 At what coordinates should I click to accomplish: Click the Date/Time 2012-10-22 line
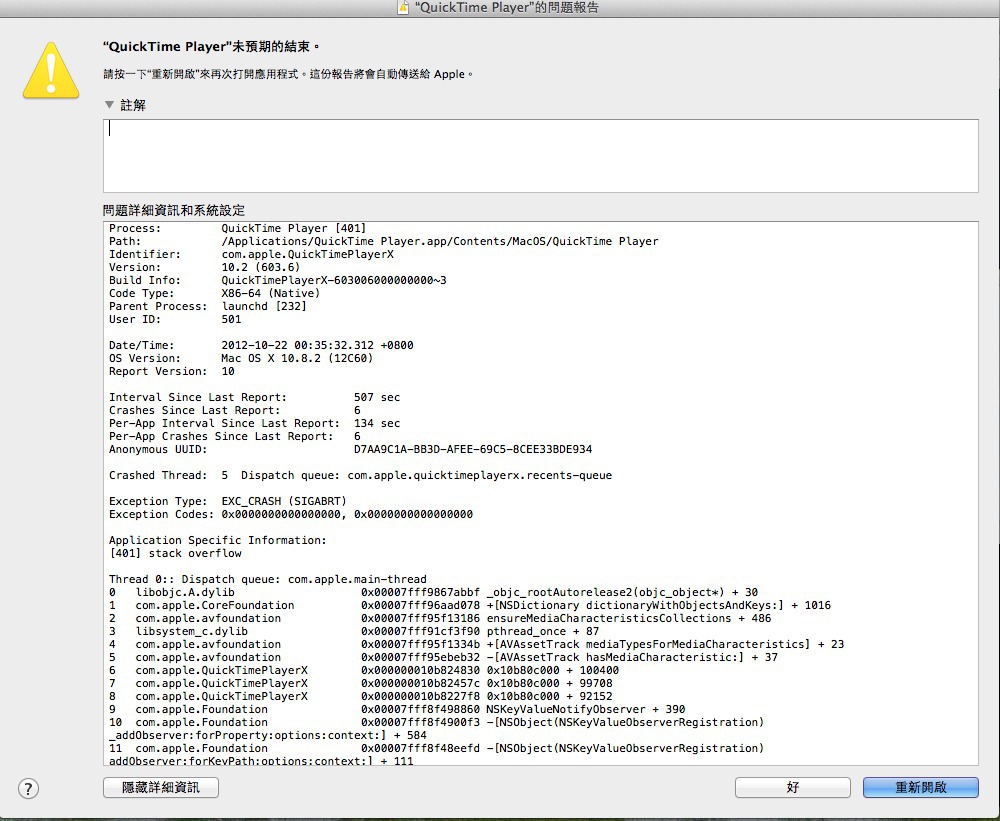(x=261, y=345)
